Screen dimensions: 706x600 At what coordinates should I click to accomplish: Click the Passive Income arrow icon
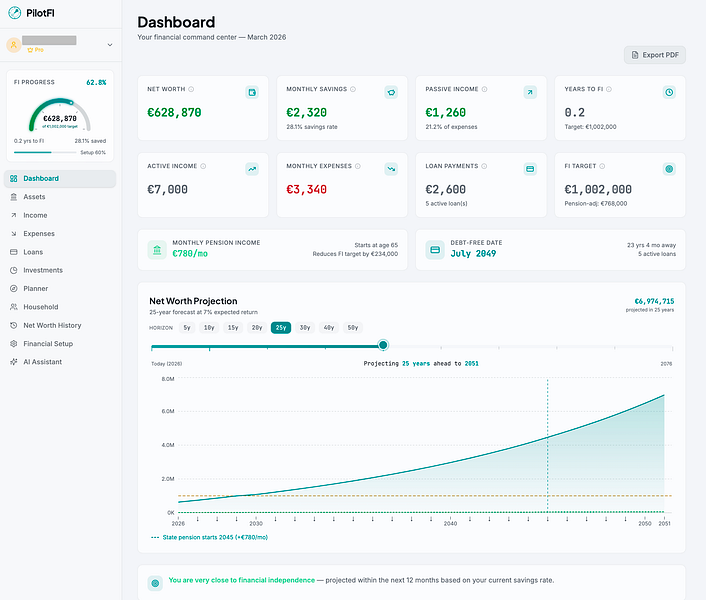click(530, 93)
